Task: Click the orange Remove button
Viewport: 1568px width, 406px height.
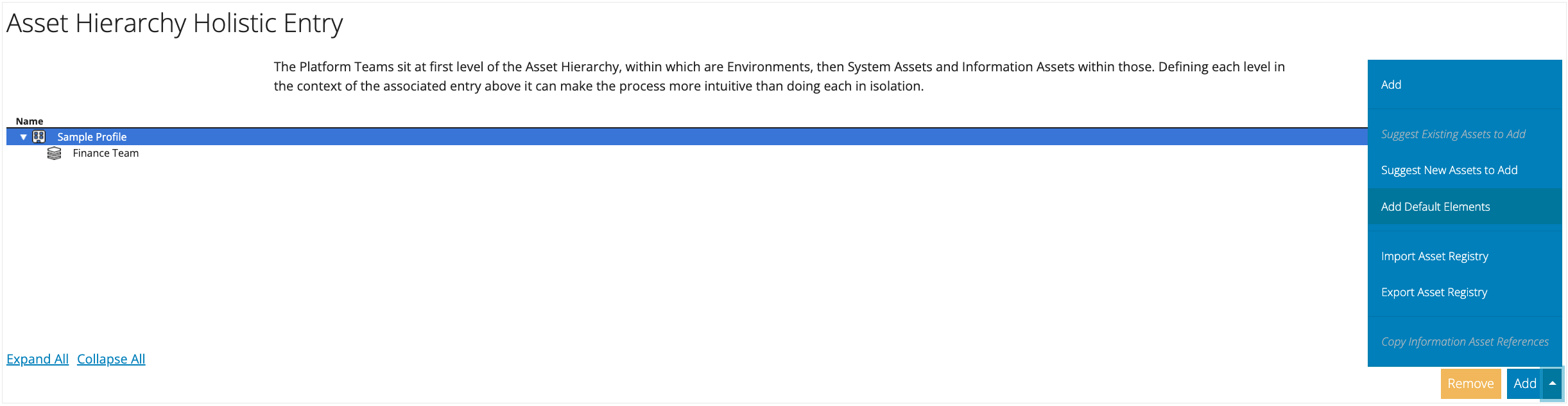Action: (x=1470, y=384)
